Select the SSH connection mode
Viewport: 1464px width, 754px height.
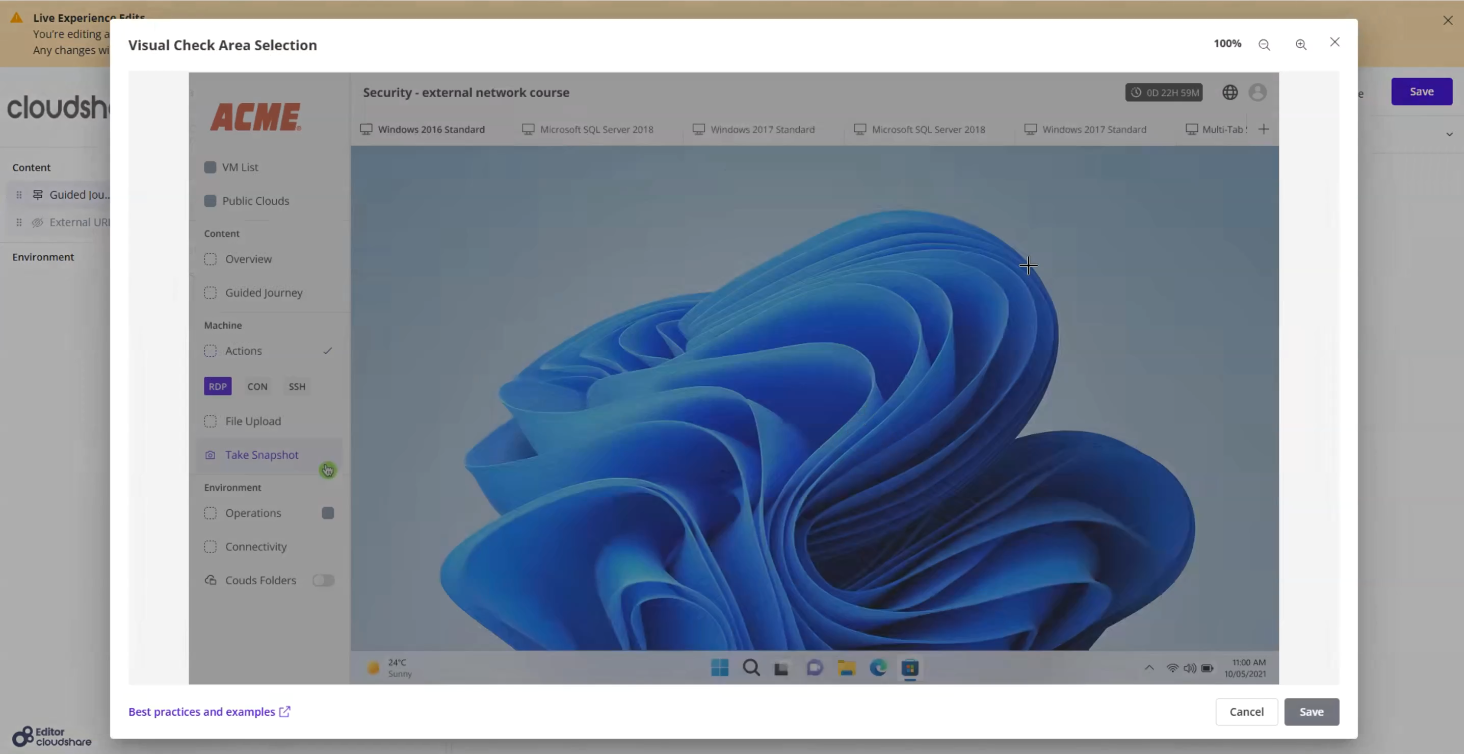pos(297,387)
